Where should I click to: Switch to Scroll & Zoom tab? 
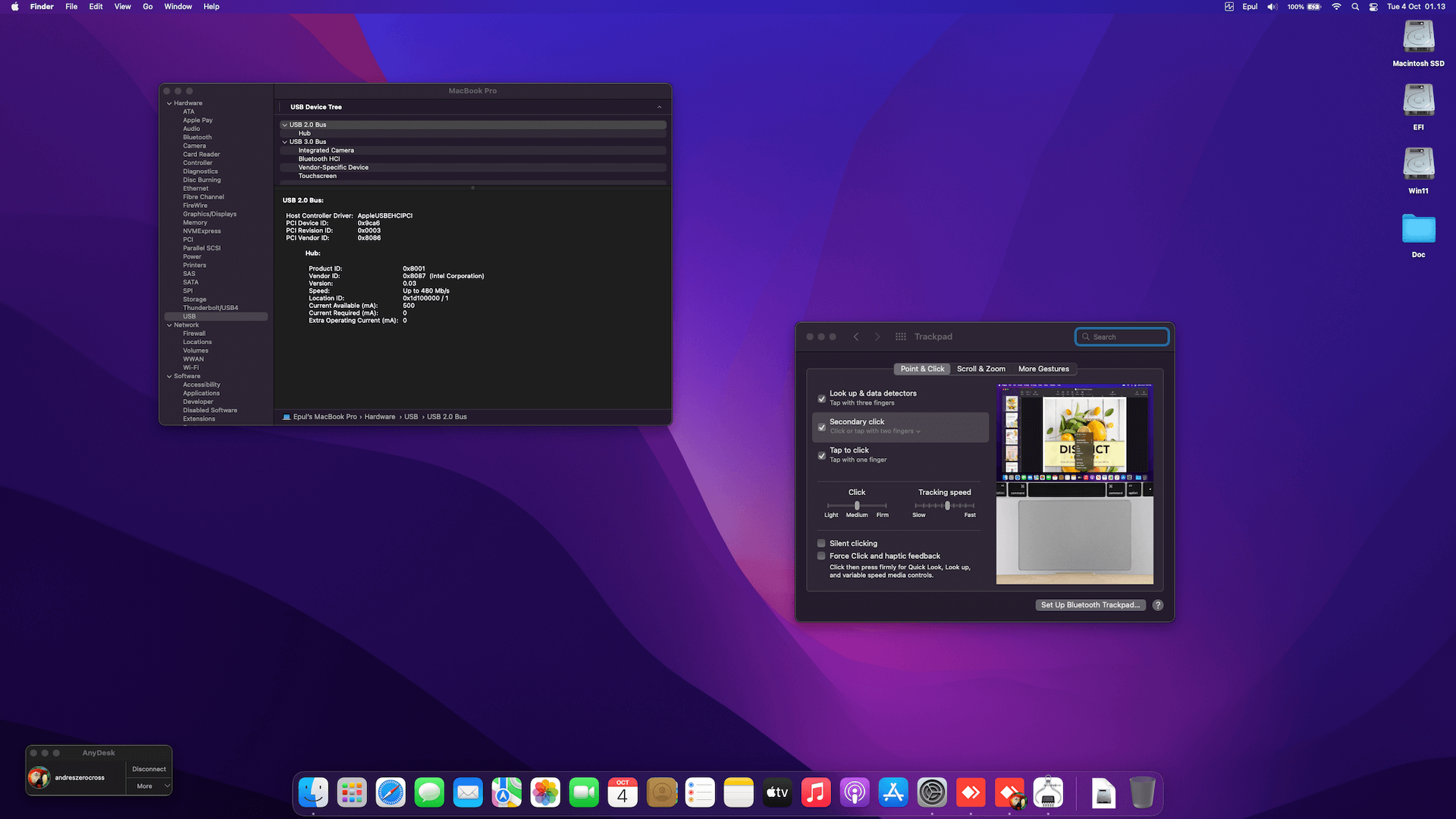point(981,369)
